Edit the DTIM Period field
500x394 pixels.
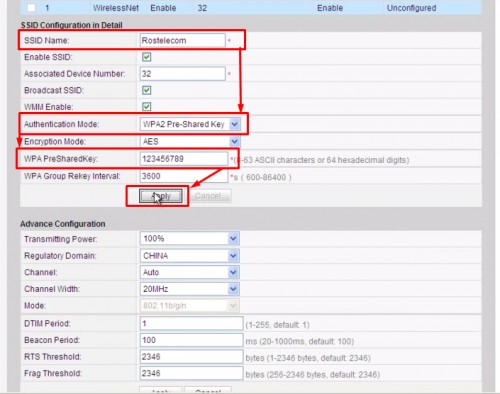click(192, 324)
